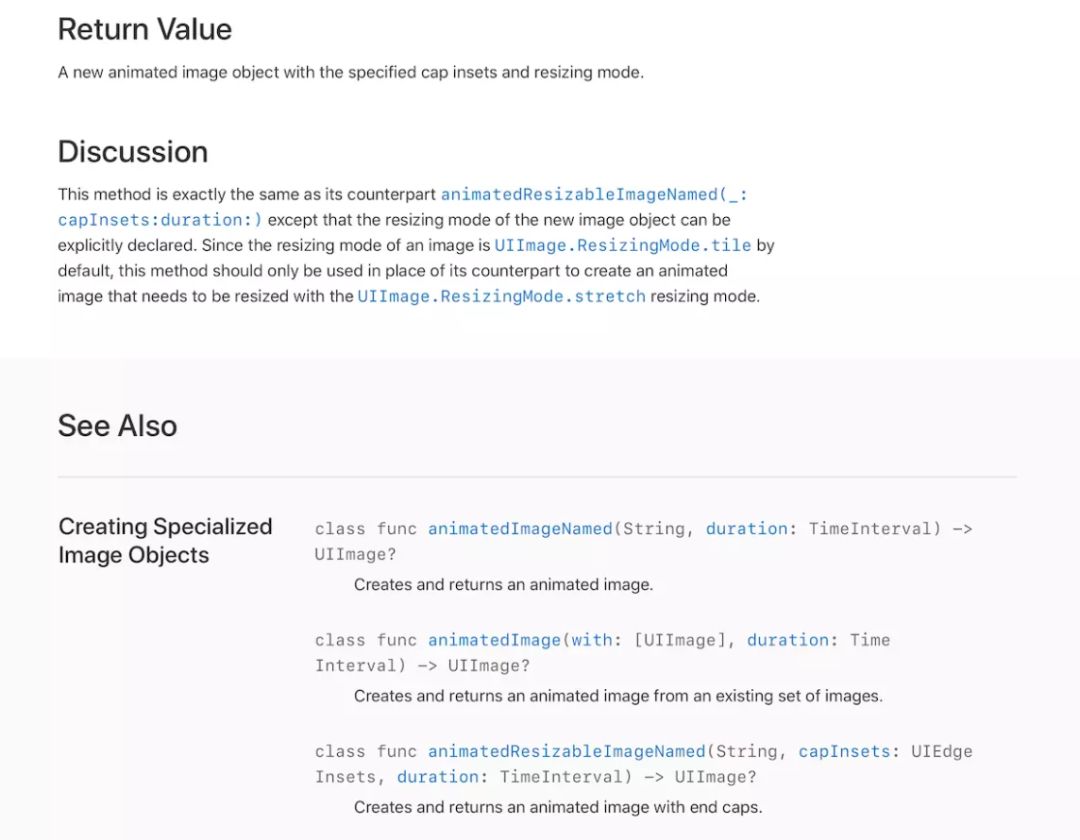This screenshot has width=1080, height=840.
Task: Open animatedResizableImageNamed link in Discussion paragraph
Action: 593,194
